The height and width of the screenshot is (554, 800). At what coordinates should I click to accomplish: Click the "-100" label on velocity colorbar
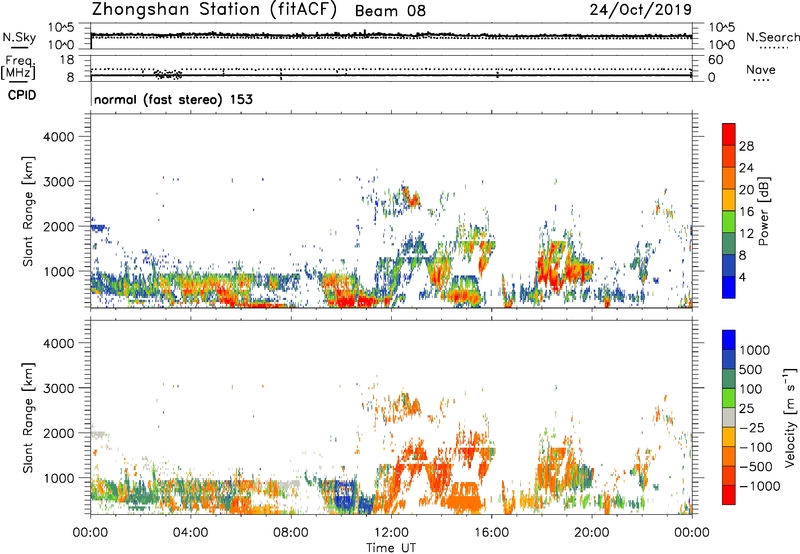click(x=756, y=447)
